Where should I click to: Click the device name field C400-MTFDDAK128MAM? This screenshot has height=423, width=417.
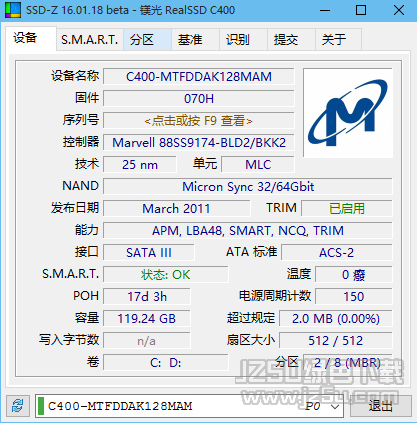[199, 77]
